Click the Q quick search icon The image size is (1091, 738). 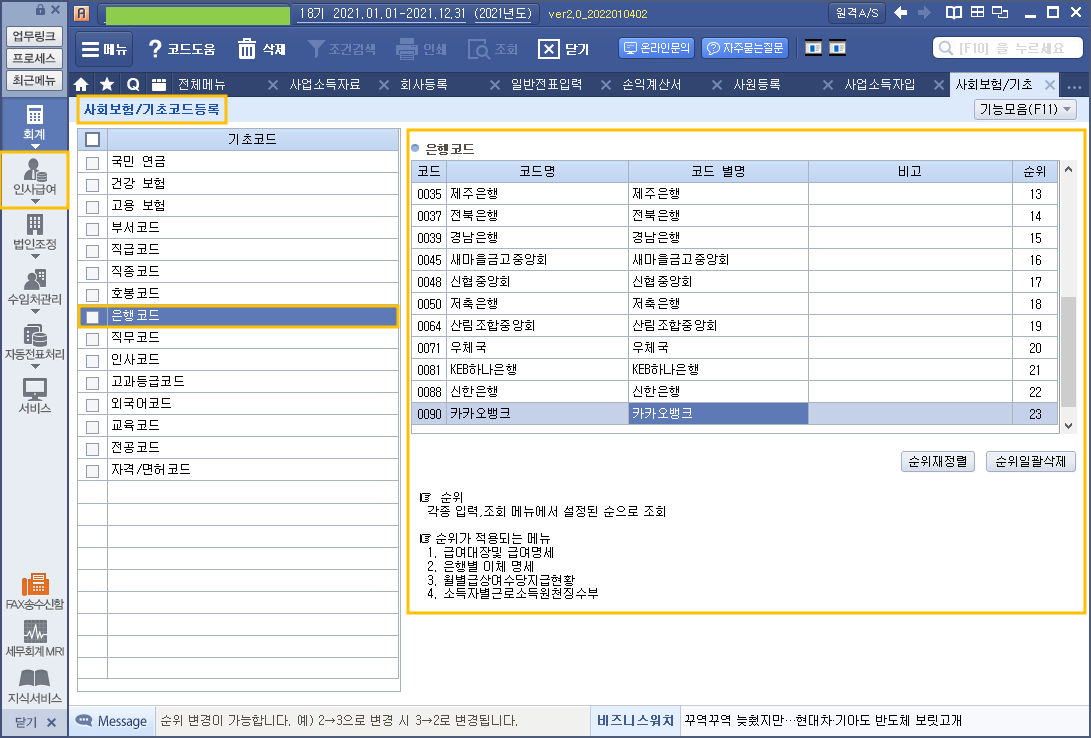click(133, 85)
